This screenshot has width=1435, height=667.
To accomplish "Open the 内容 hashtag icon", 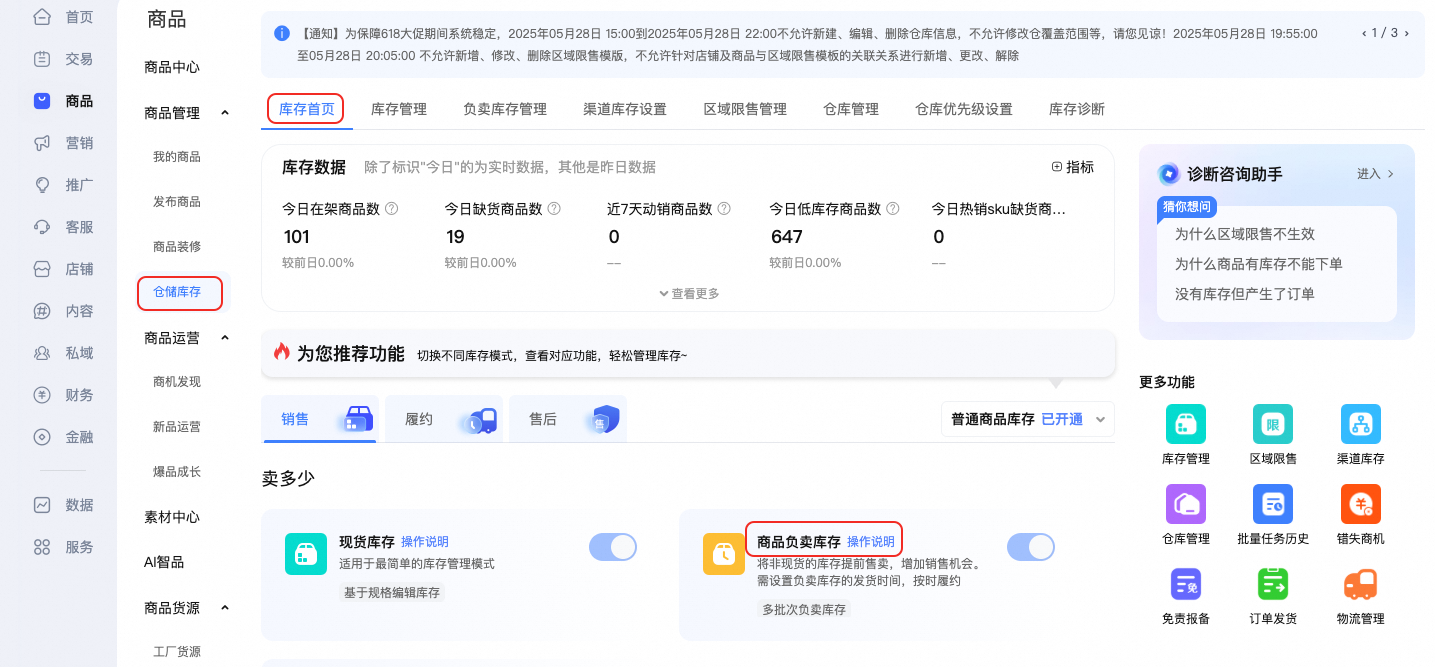I will [x=42, y=311].
